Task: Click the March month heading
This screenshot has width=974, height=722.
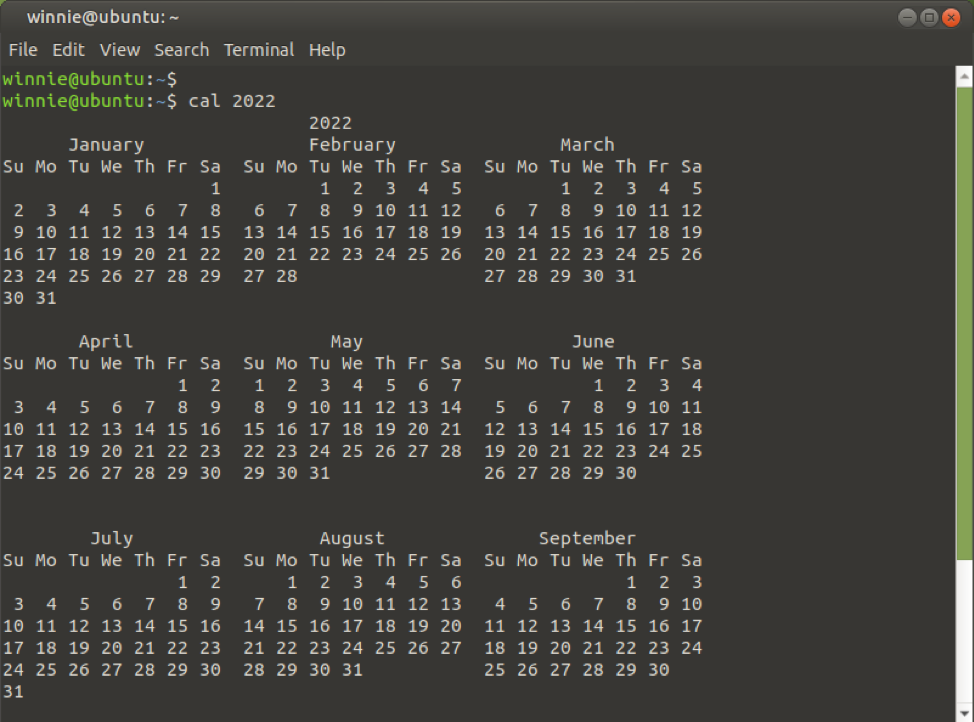Action: 587,145
